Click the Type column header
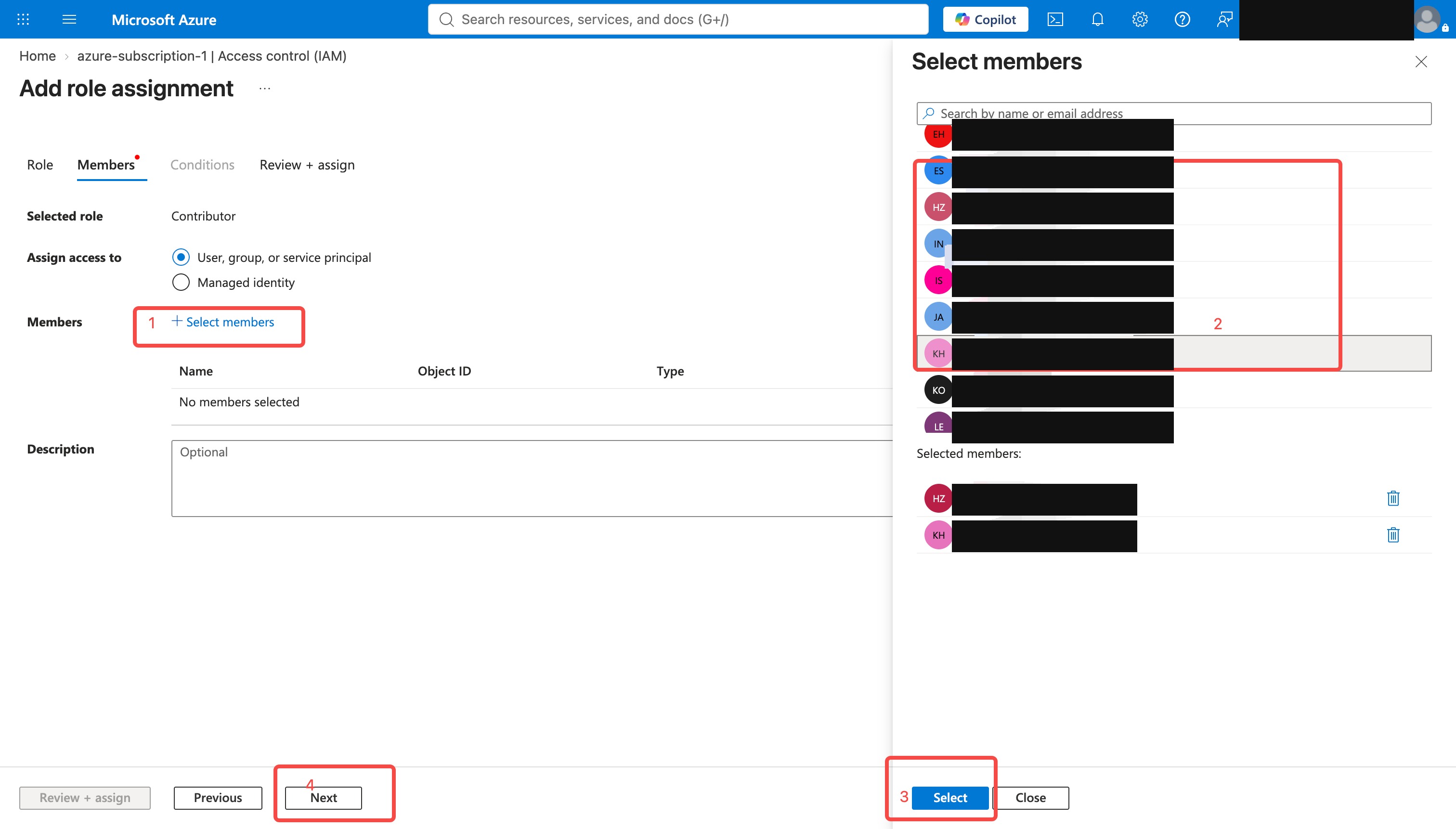This screenshot has height=829, width=1456. pos(670,371)
